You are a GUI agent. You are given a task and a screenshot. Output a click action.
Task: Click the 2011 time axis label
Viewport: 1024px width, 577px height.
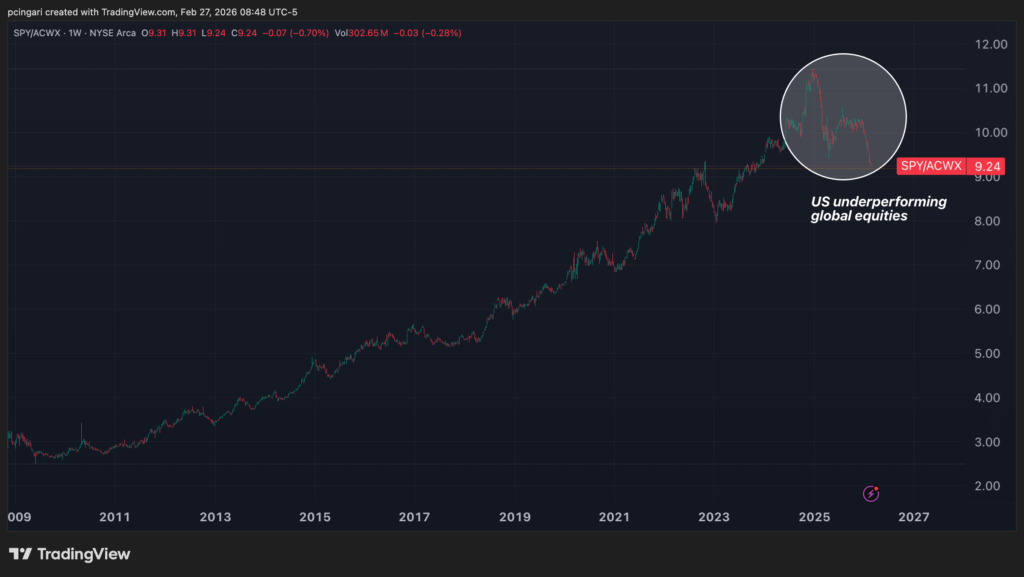115,517
